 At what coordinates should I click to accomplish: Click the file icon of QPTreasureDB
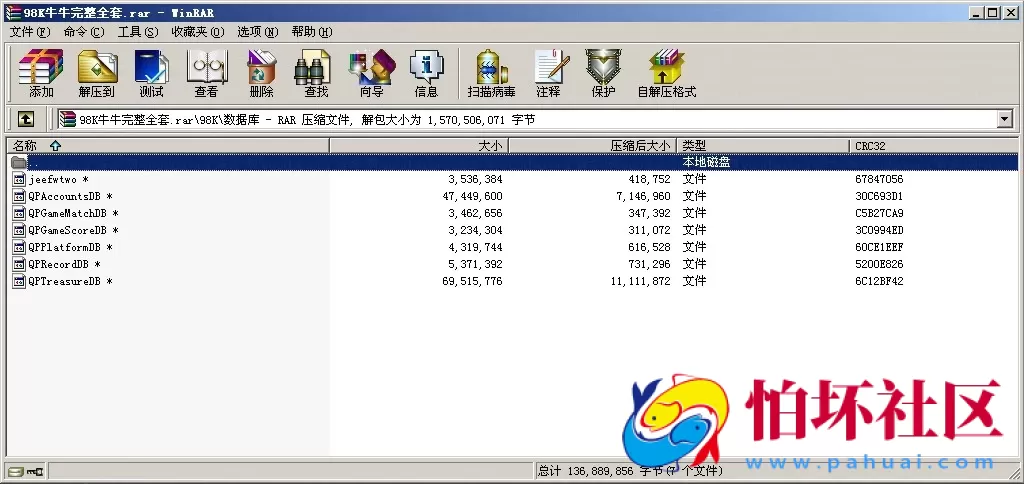pyautogui.click(x=19, y=282)
